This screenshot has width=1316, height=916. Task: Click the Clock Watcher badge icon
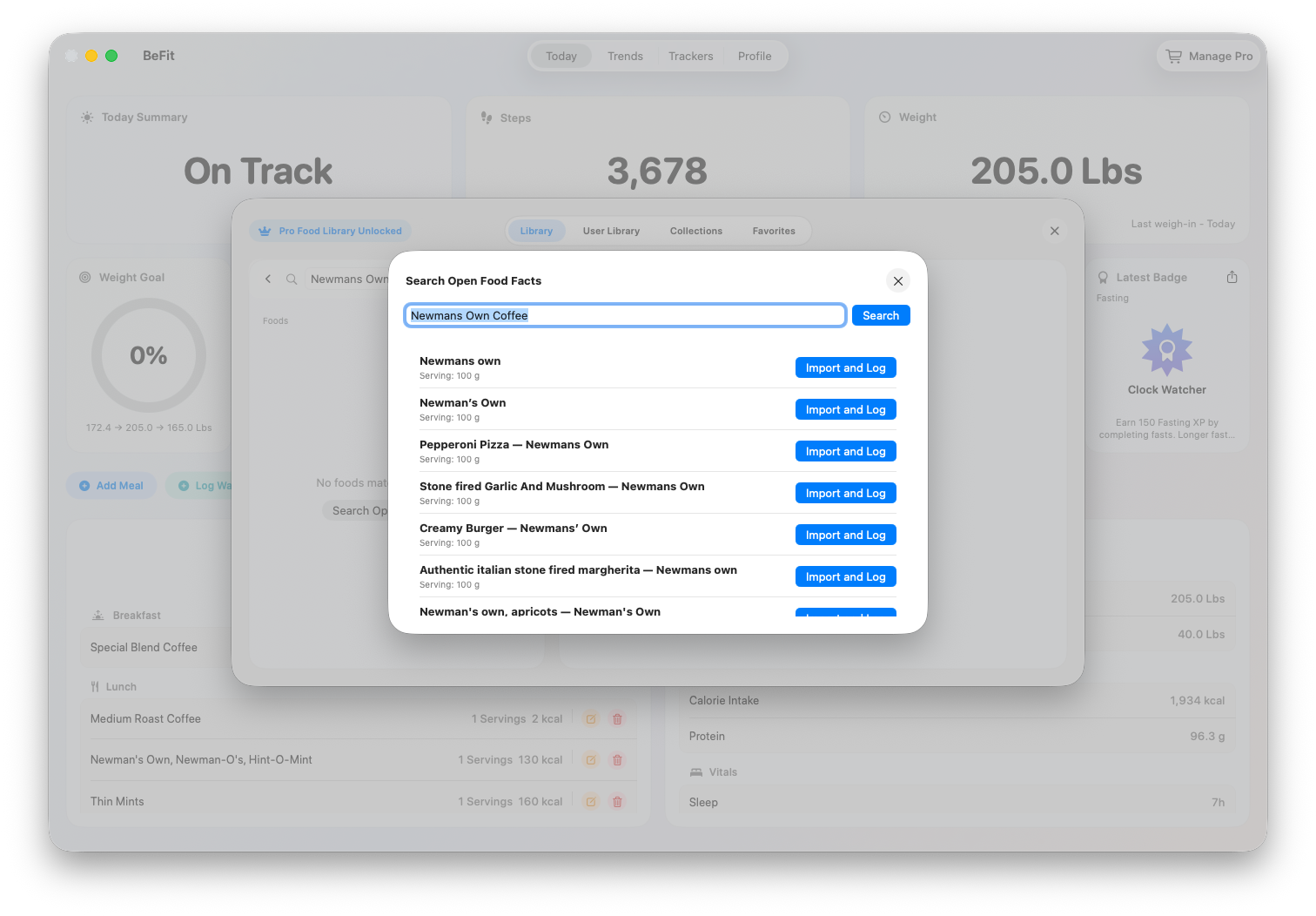click(1167, 350)
